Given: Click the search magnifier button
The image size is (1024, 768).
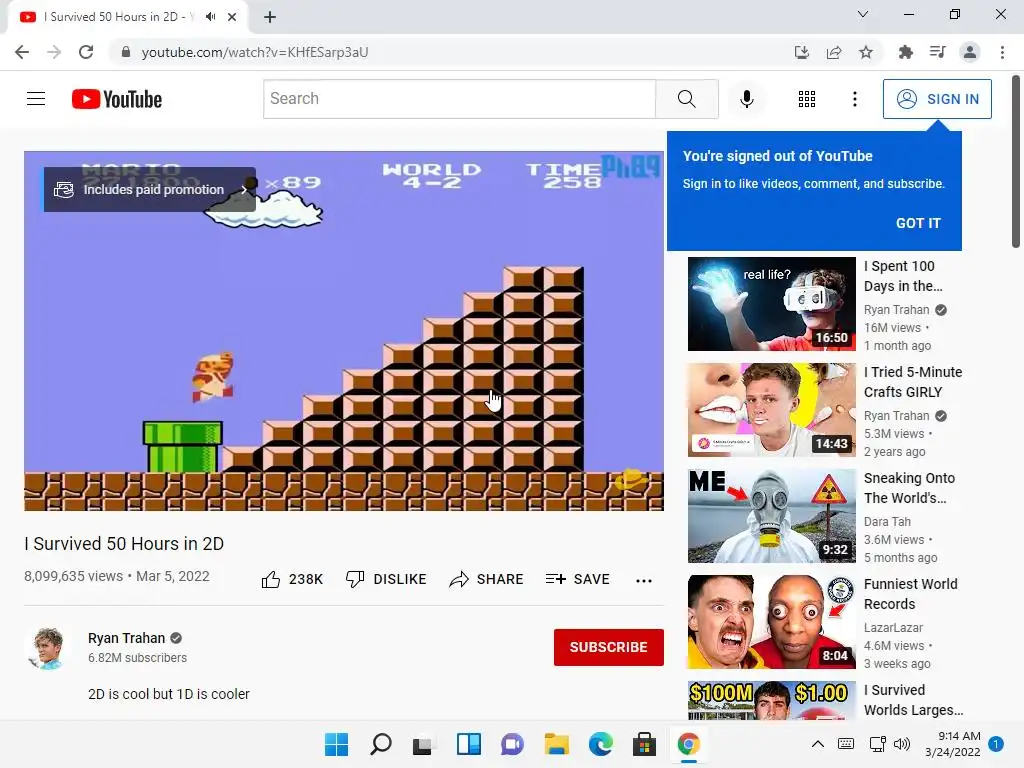Looking at the screenshot, I should tap(686, 99).
